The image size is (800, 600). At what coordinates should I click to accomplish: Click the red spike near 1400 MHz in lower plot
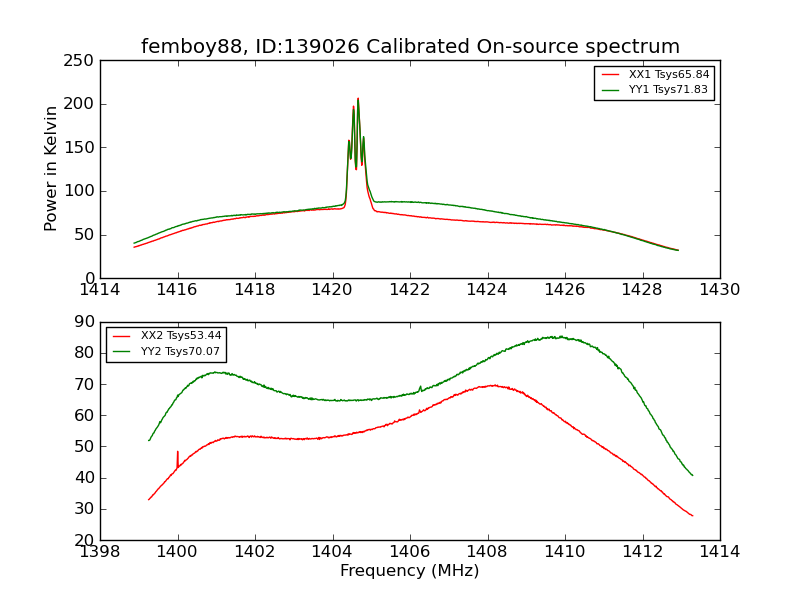point(178,457)
